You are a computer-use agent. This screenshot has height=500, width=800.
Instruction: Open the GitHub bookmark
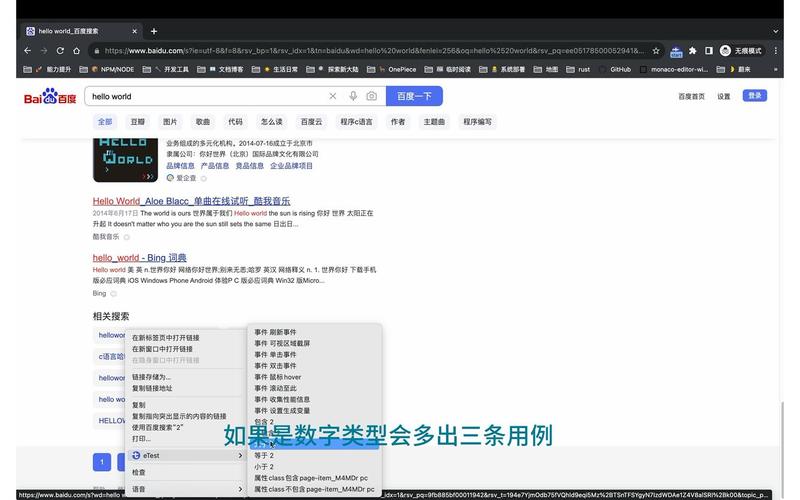615,69
